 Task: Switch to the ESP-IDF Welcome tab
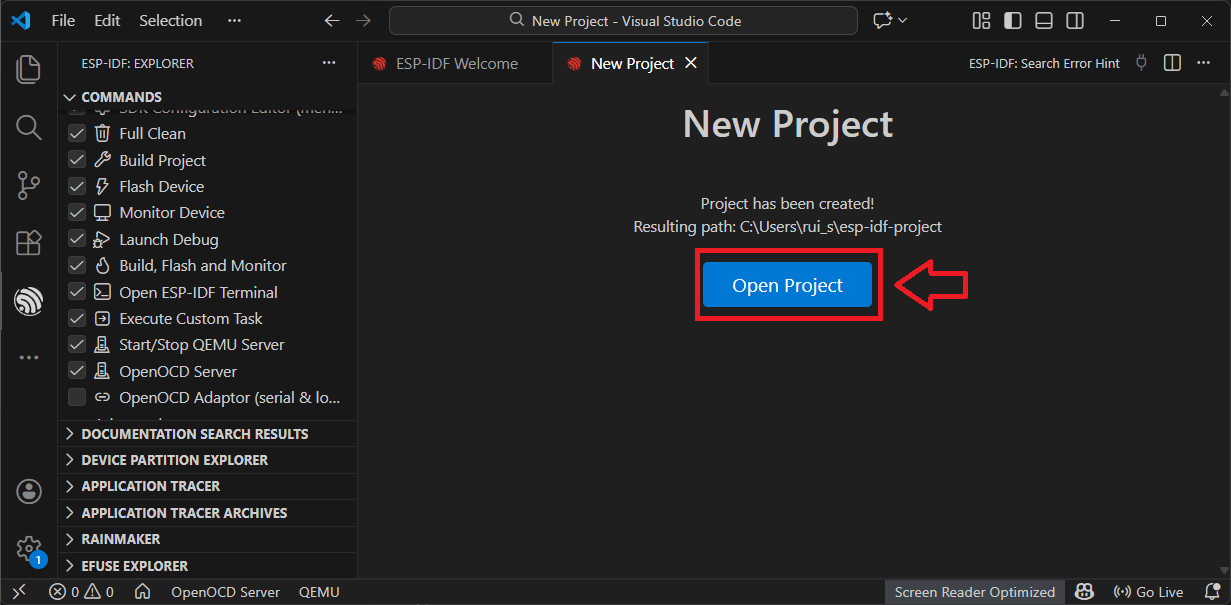tap(454, 62)
